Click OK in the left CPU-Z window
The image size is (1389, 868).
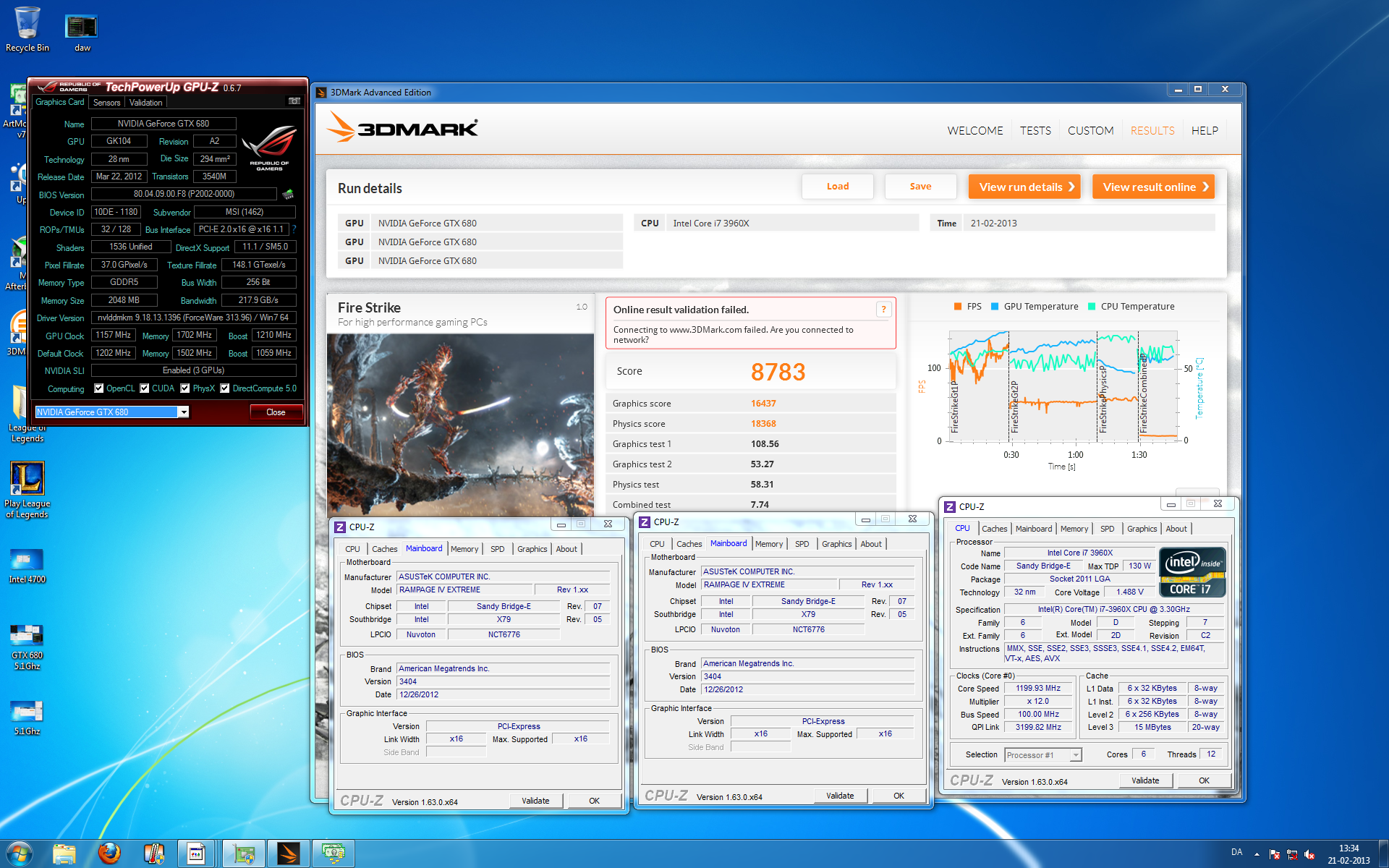[594, 801]
